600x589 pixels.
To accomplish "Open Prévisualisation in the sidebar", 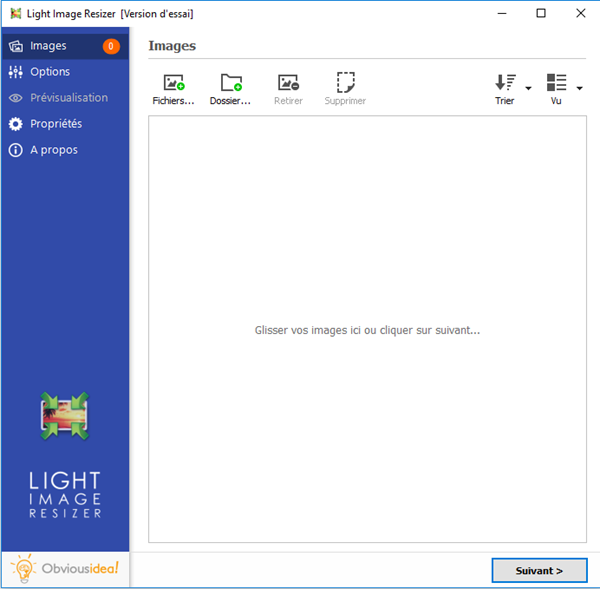I will pyautogui.click(x=65, y=98).
